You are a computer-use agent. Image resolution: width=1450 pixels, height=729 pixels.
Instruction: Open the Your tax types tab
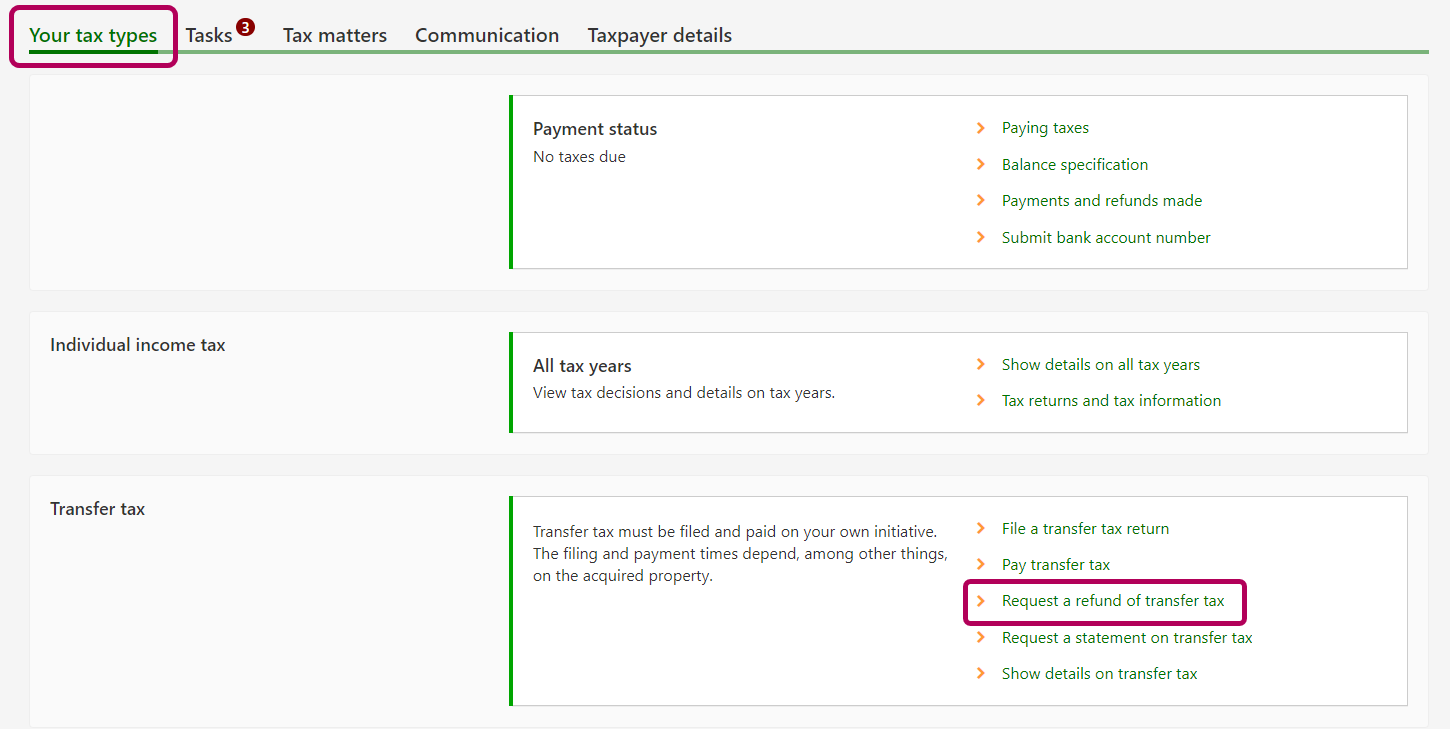(x=93, y=36)
